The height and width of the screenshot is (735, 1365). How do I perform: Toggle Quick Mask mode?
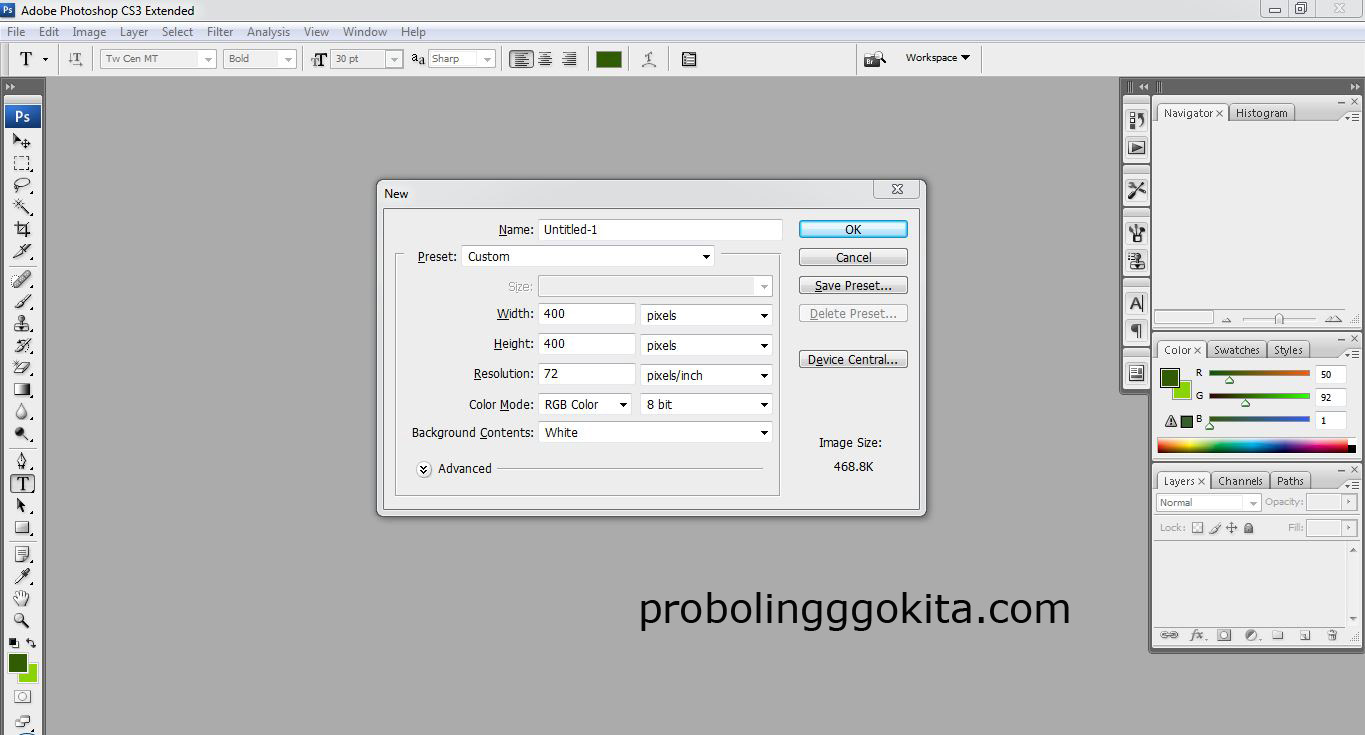(x=22, y=696)
